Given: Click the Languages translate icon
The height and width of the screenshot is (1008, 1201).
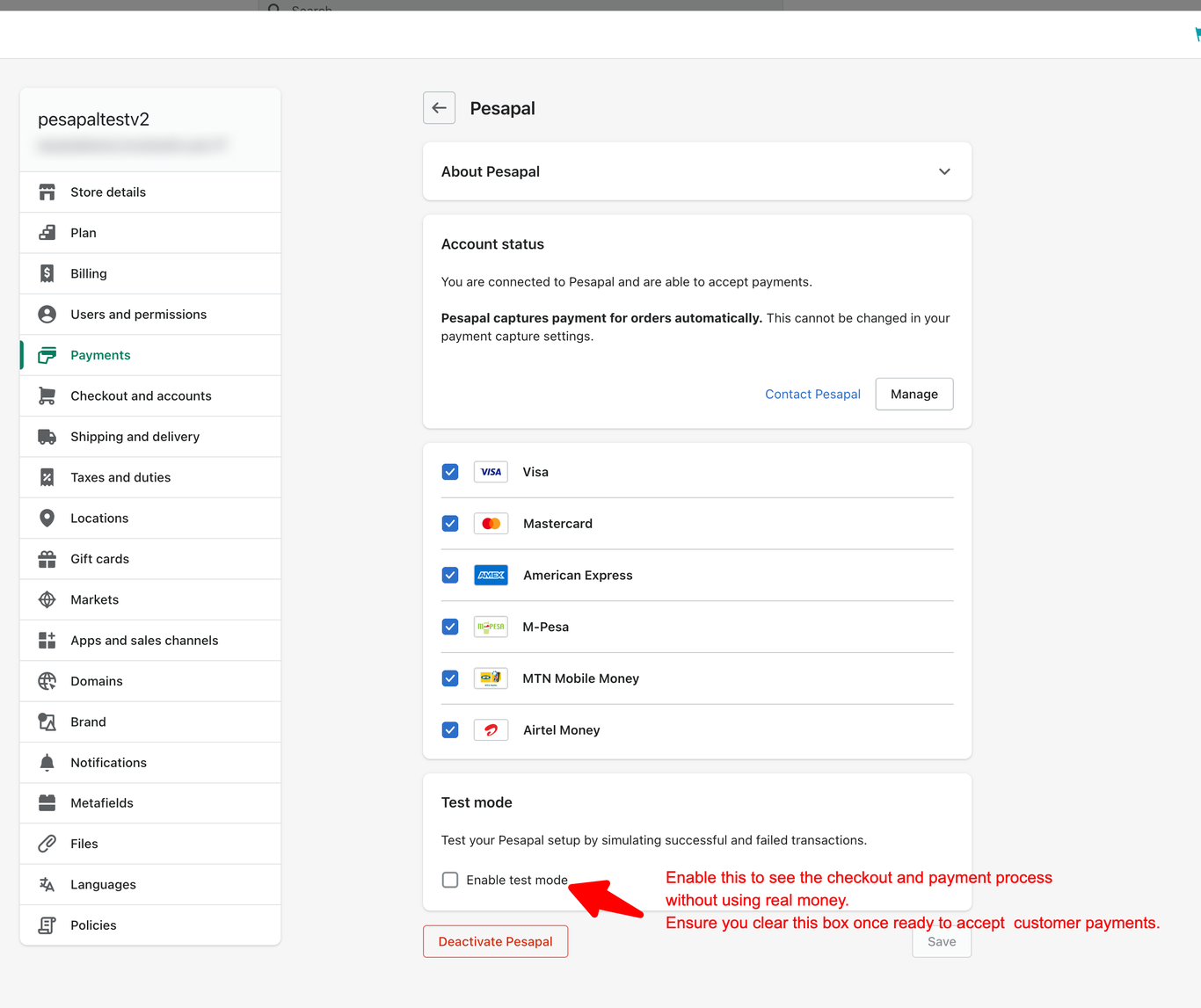Looking at the screenshot, I should coord(47,885).
